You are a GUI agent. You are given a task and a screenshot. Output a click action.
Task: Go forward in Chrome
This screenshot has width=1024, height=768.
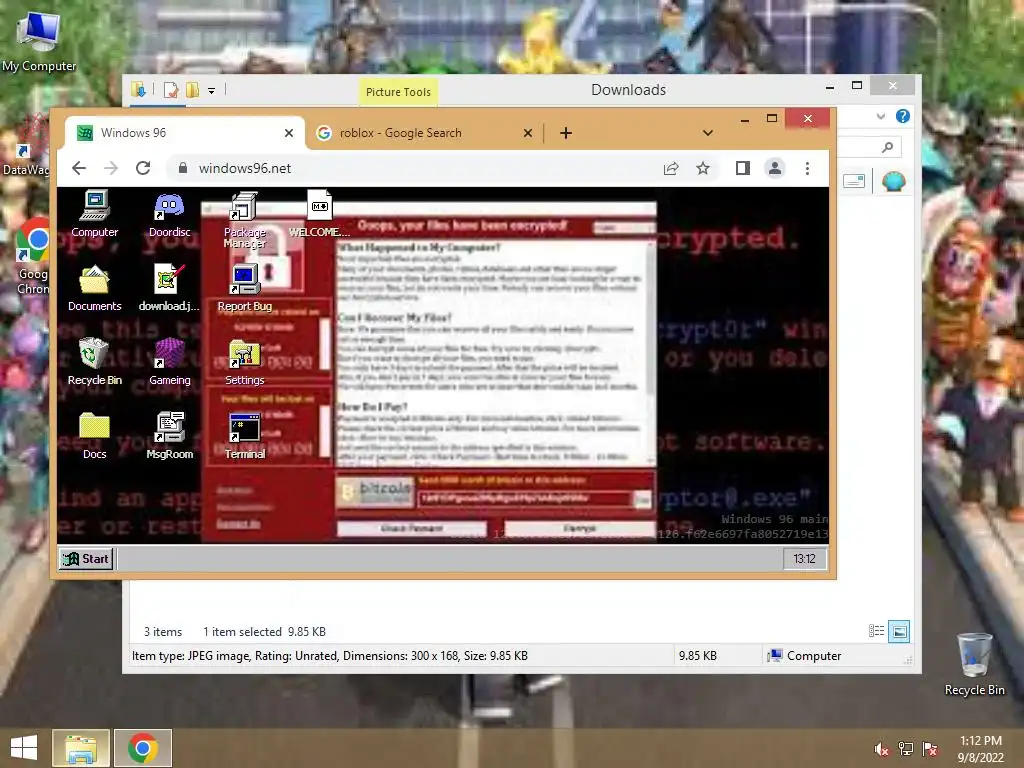pos(111,168)
